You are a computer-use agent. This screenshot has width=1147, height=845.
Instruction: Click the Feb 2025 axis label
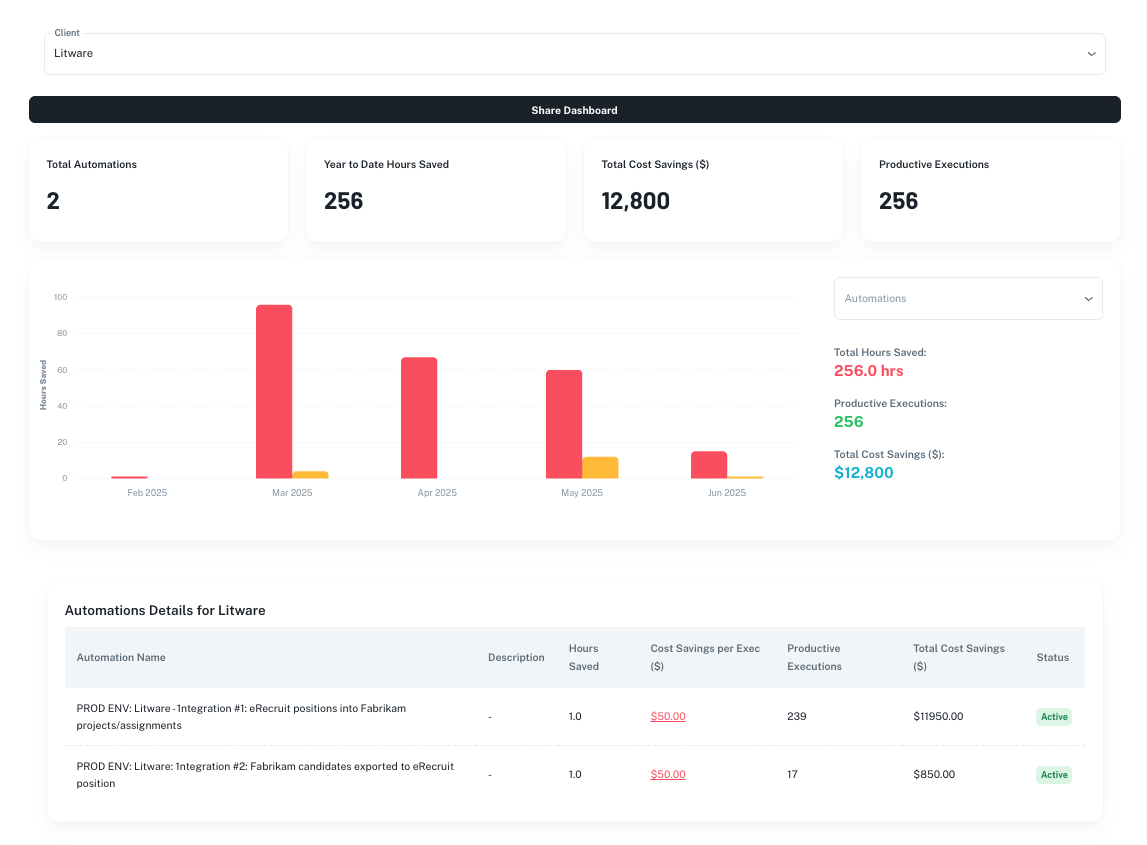147,492
